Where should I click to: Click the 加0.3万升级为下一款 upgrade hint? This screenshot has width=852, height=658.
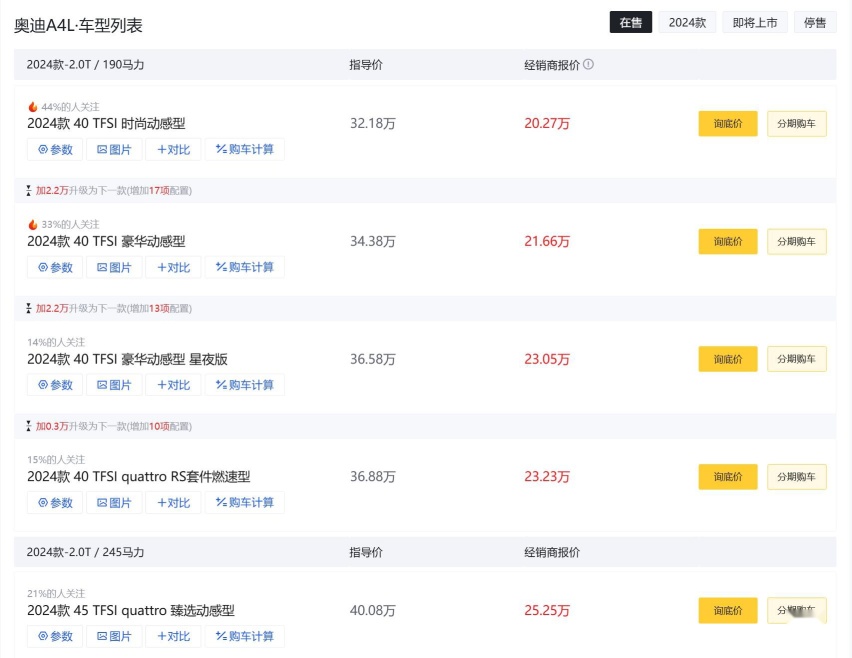click(114, 426)
